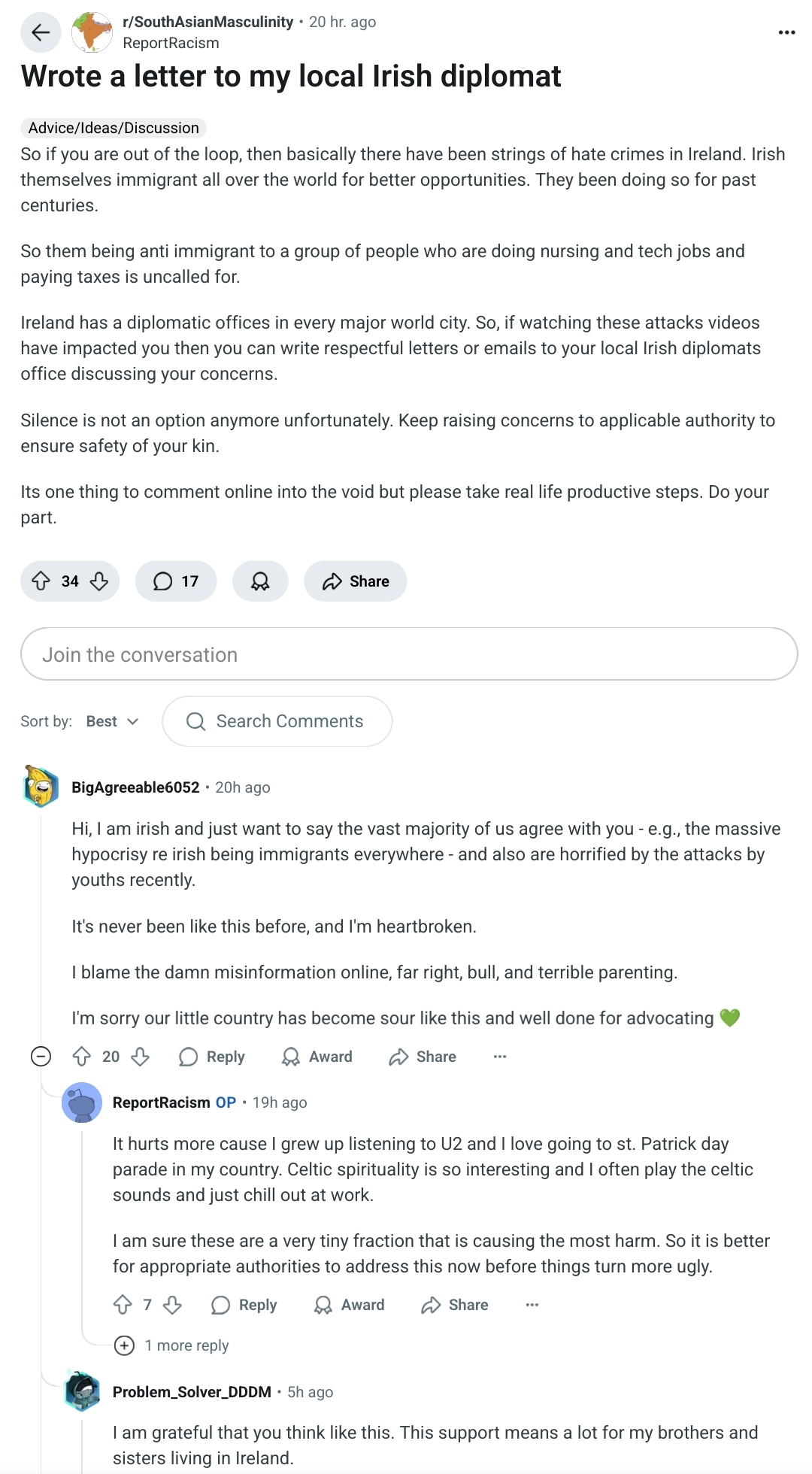The image size is (812, 1474).
Task: Select the Advice/Ideas/Discussion flair tag
Action: click(114, 128)
